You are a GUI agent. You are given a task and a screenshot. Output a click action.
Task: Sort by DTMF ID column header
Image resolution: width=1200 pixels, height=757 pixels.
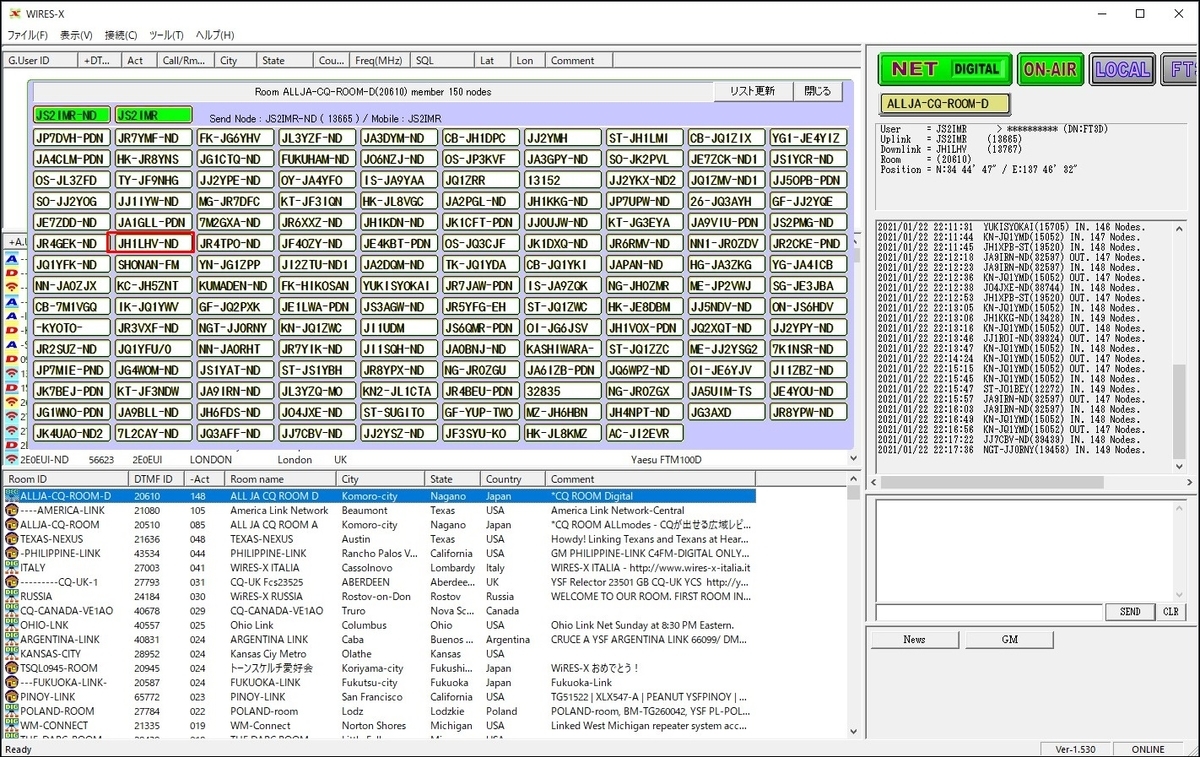(x=157, y=479)
